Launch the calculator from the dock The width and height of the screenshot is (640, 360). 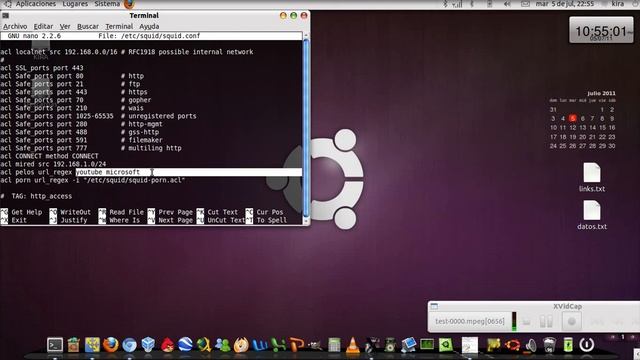tap(334, 345)
